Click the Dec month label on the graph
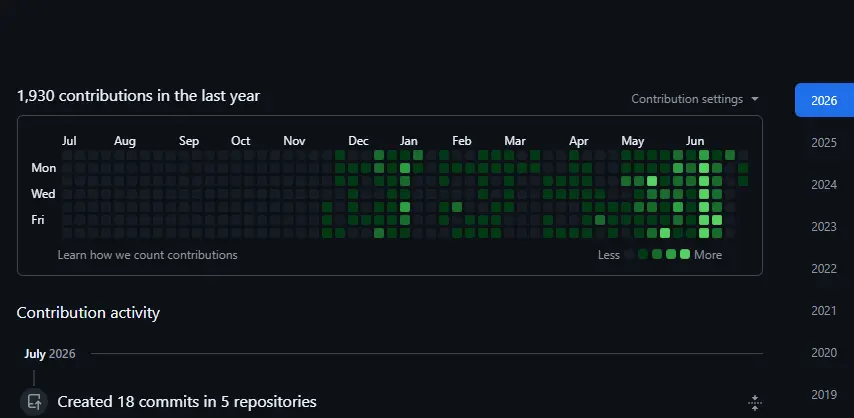Viewport: 854px width, 418px height. coord(358,141)
